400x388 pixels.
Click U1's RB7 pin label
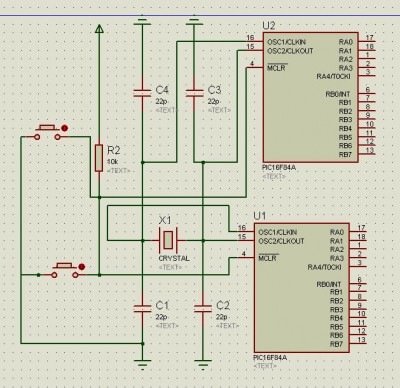[336, 344]
